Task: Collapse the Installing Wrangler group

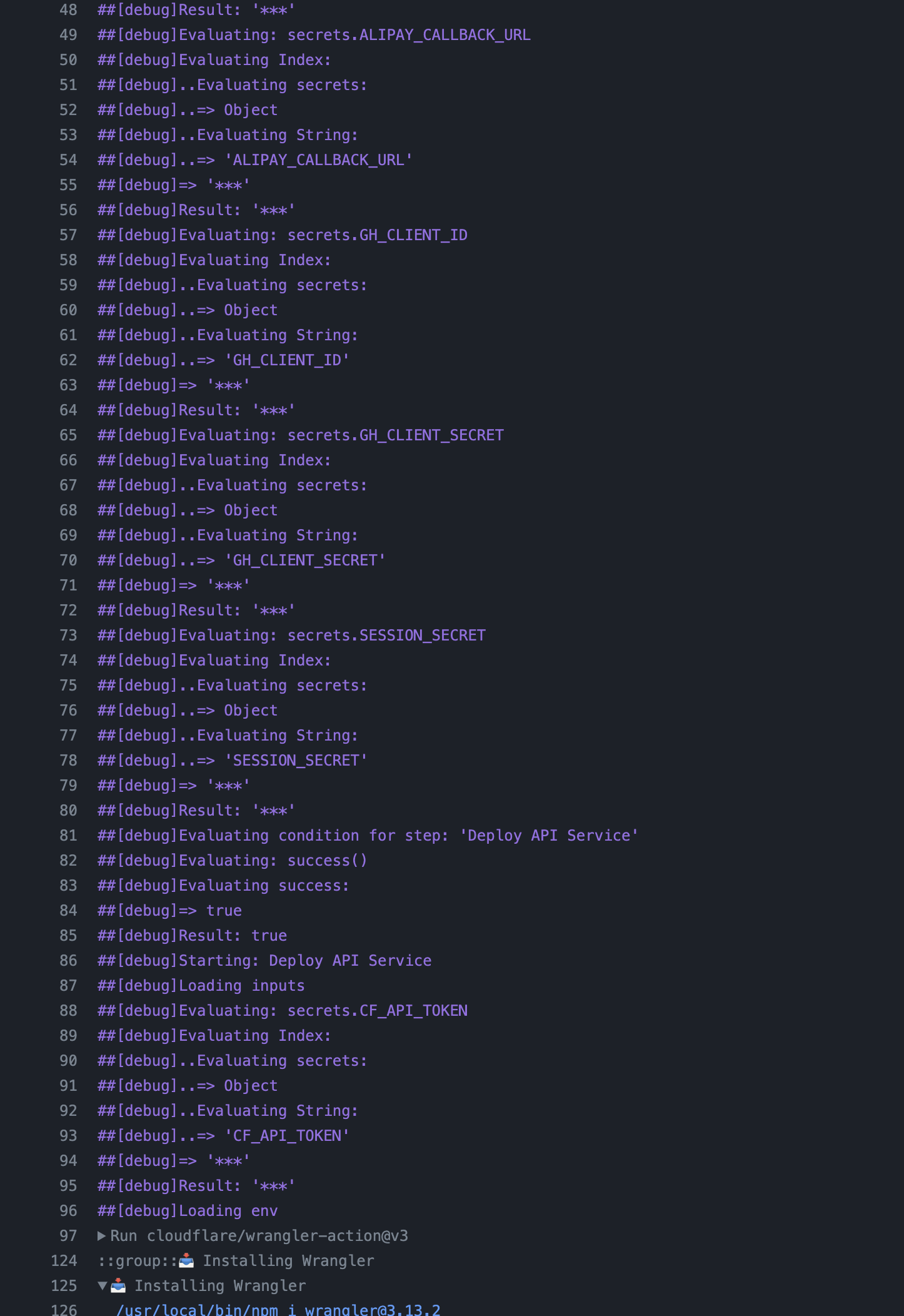Action: (x=102, y=1286)
